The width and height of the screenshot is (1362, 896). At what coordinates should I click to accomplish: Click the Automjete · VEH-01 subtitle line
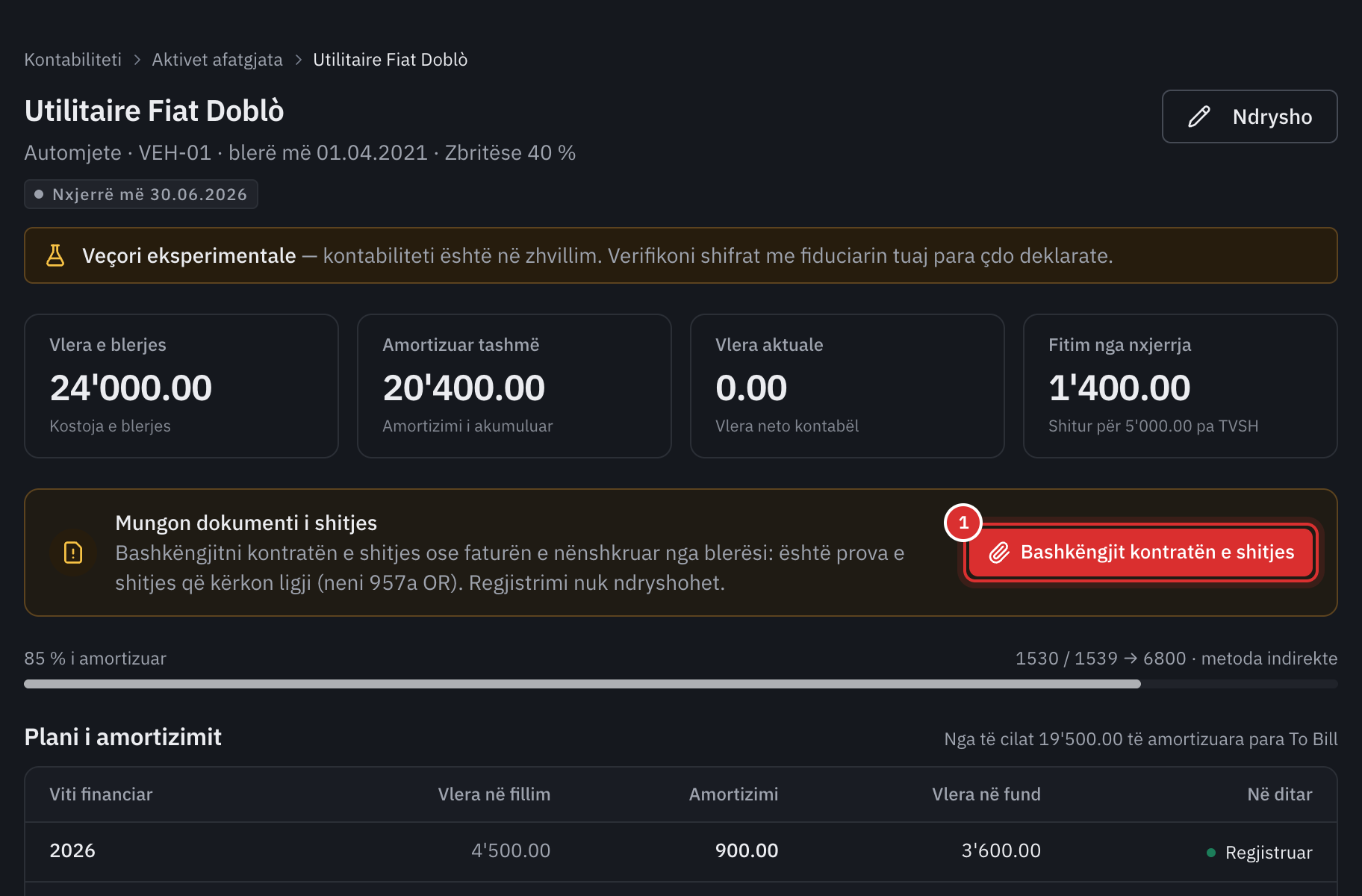300,153
